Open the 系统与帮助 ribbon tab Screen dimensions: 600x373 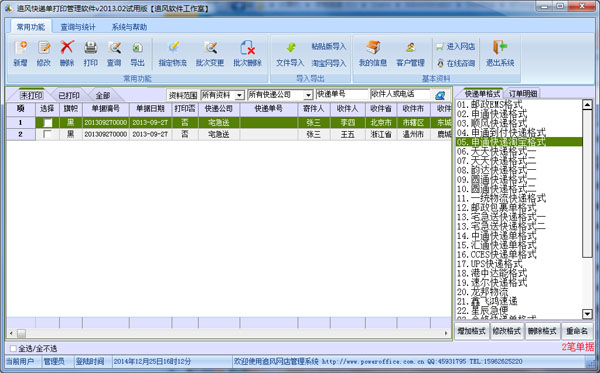129,27
